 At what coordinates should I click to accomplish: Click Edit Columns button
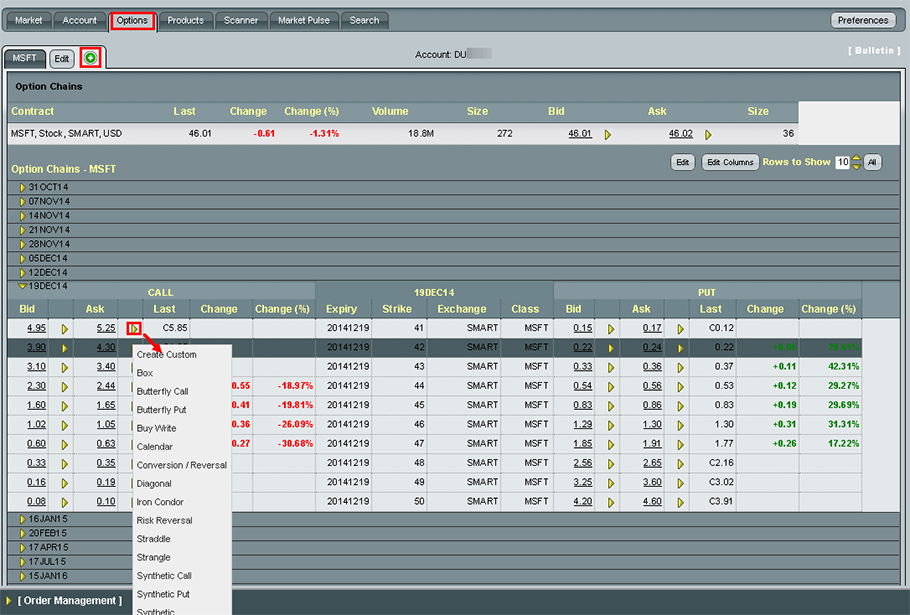coord(730,162)
